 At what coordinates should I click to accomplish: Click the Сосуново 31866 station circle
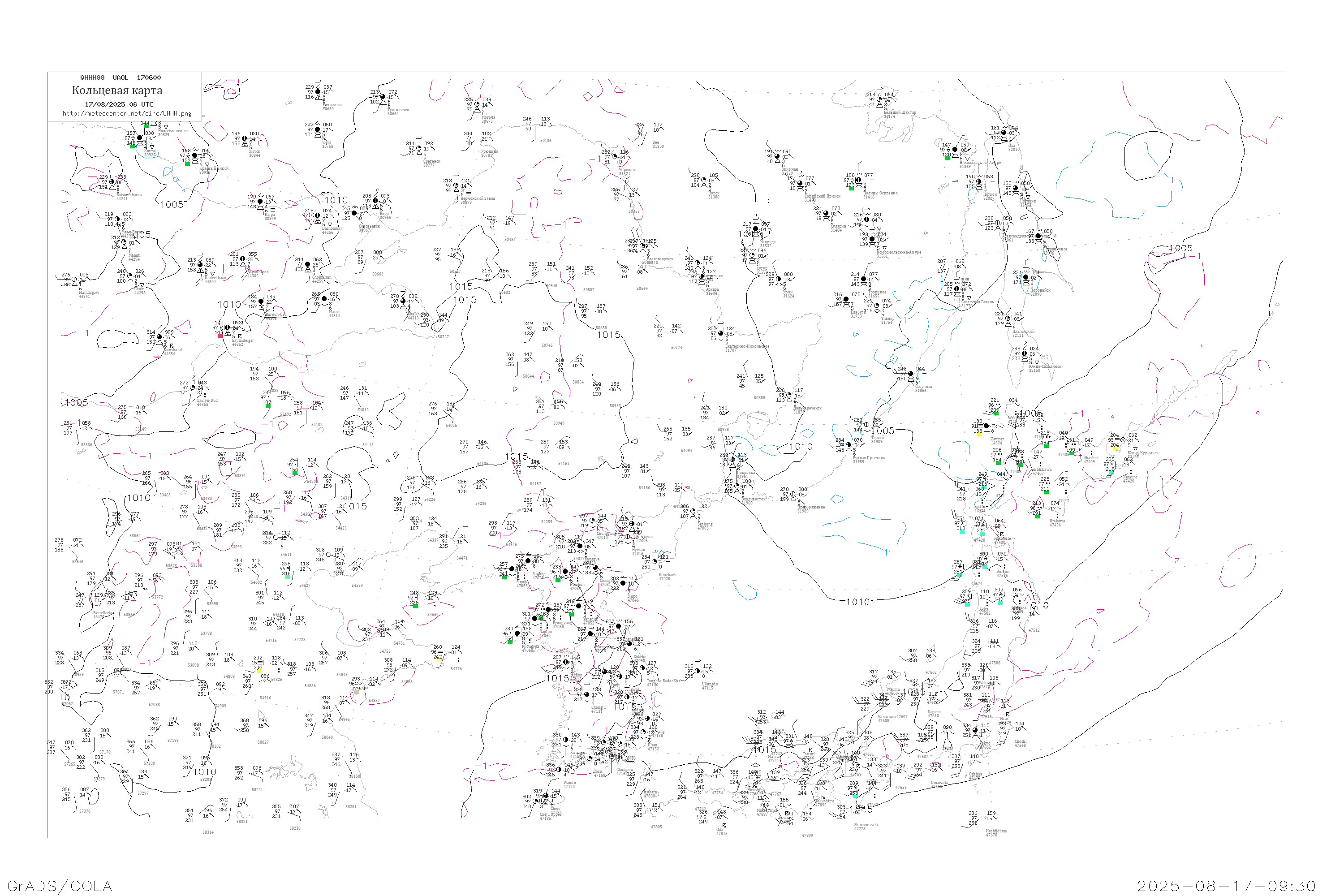coord(910,374)
